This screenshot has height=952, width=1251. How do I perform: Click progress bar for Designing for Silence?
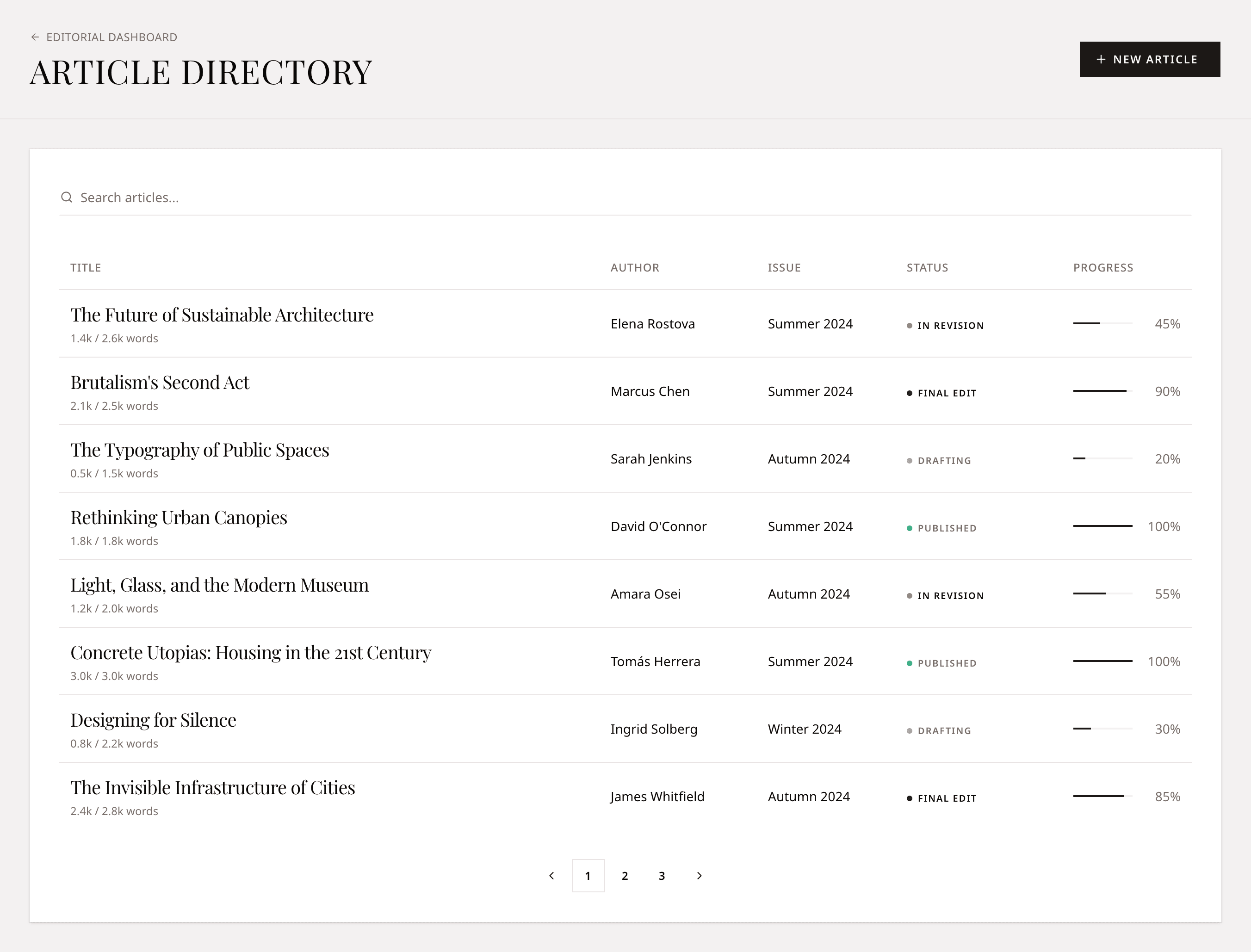(x=1102, y=729)
